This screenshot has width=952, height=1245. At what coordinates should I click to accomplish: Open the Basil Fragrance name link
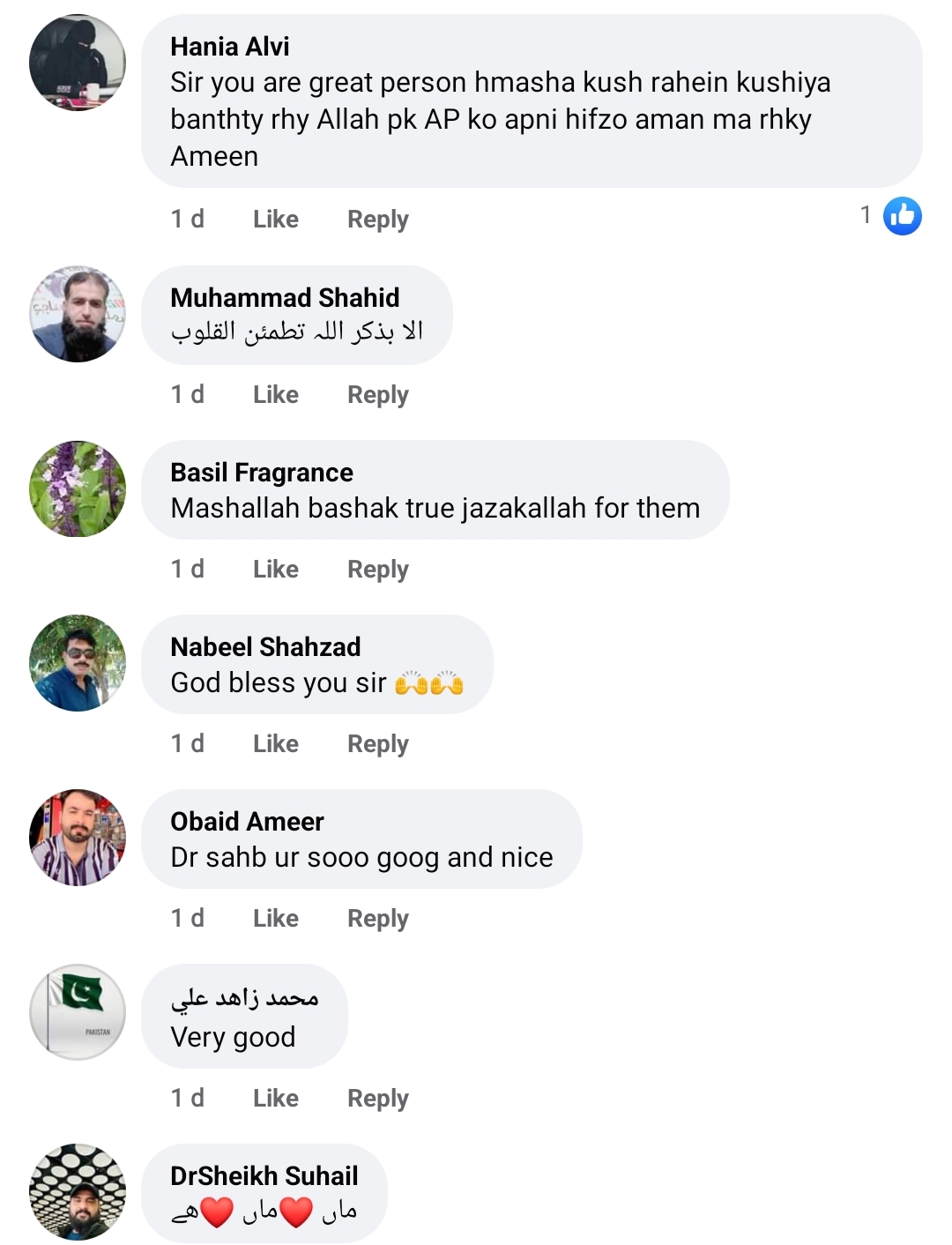pos(261,473)
